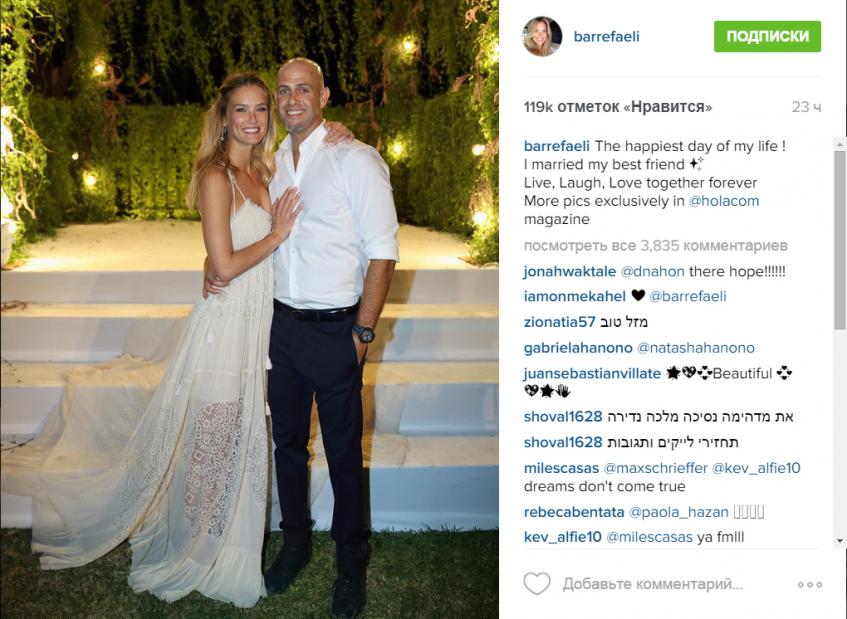Open the @maxschrieffer mention link
This screenshot has width=847, height=619.
click(x=655, y=468)
